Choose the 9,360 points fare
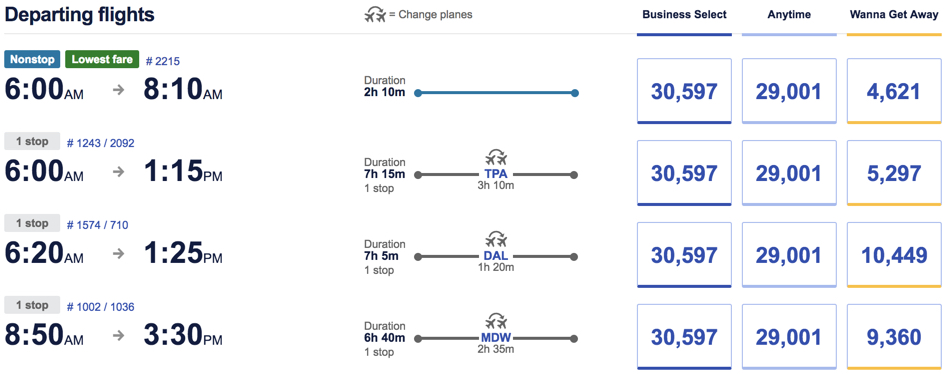The width and height of the screenshot is (947, 374). 894,337
